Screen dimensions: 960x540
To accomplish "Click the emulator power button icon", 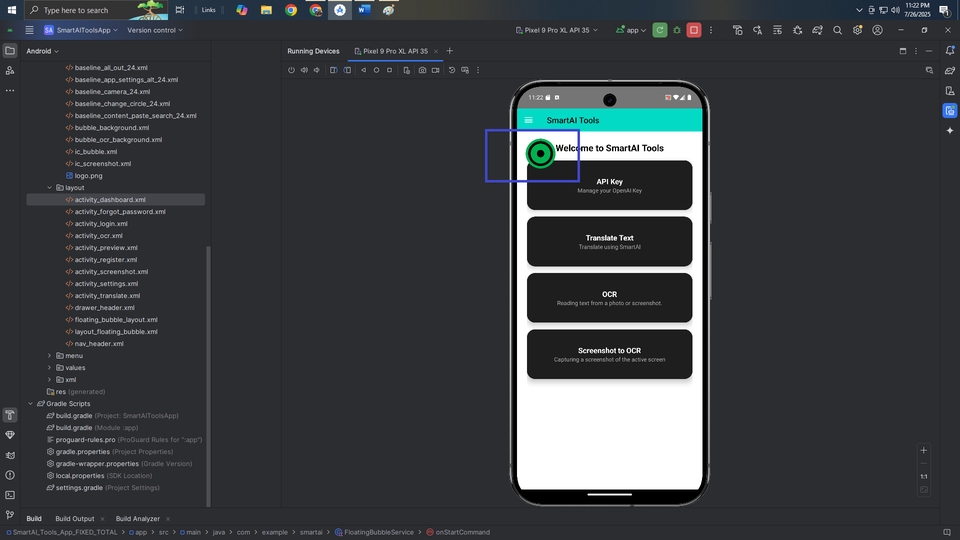I will tap(291, 70).
